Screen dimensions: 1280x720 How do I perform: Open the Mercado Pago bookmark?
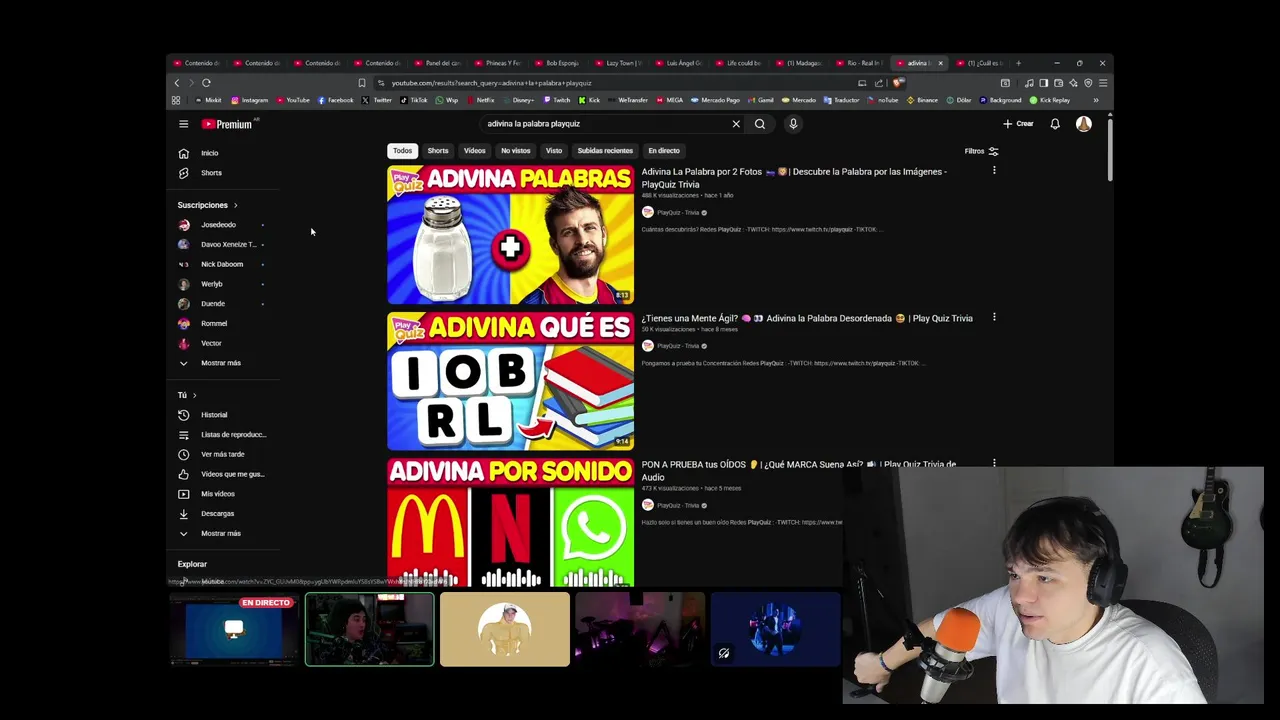click(x=713, y=100)
